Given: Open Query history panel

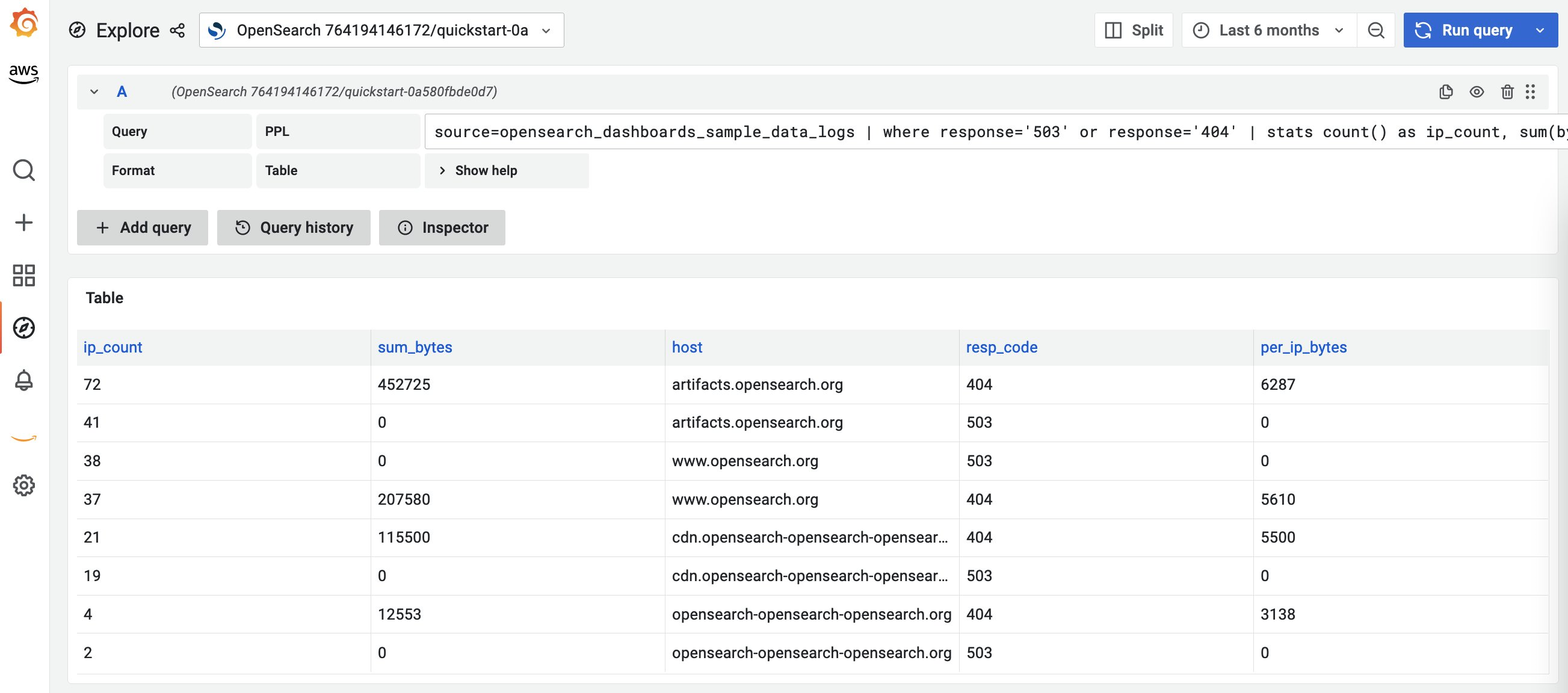Looking at the screenshot, I should pyautogui.click(x=294, y=227).
